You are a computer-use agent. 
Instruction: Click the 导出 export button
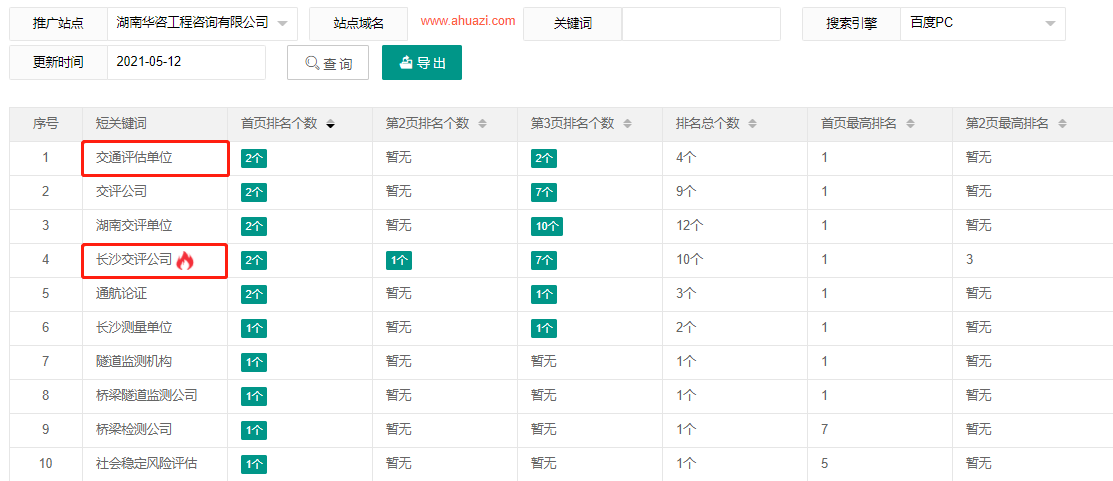coord(421,63)
